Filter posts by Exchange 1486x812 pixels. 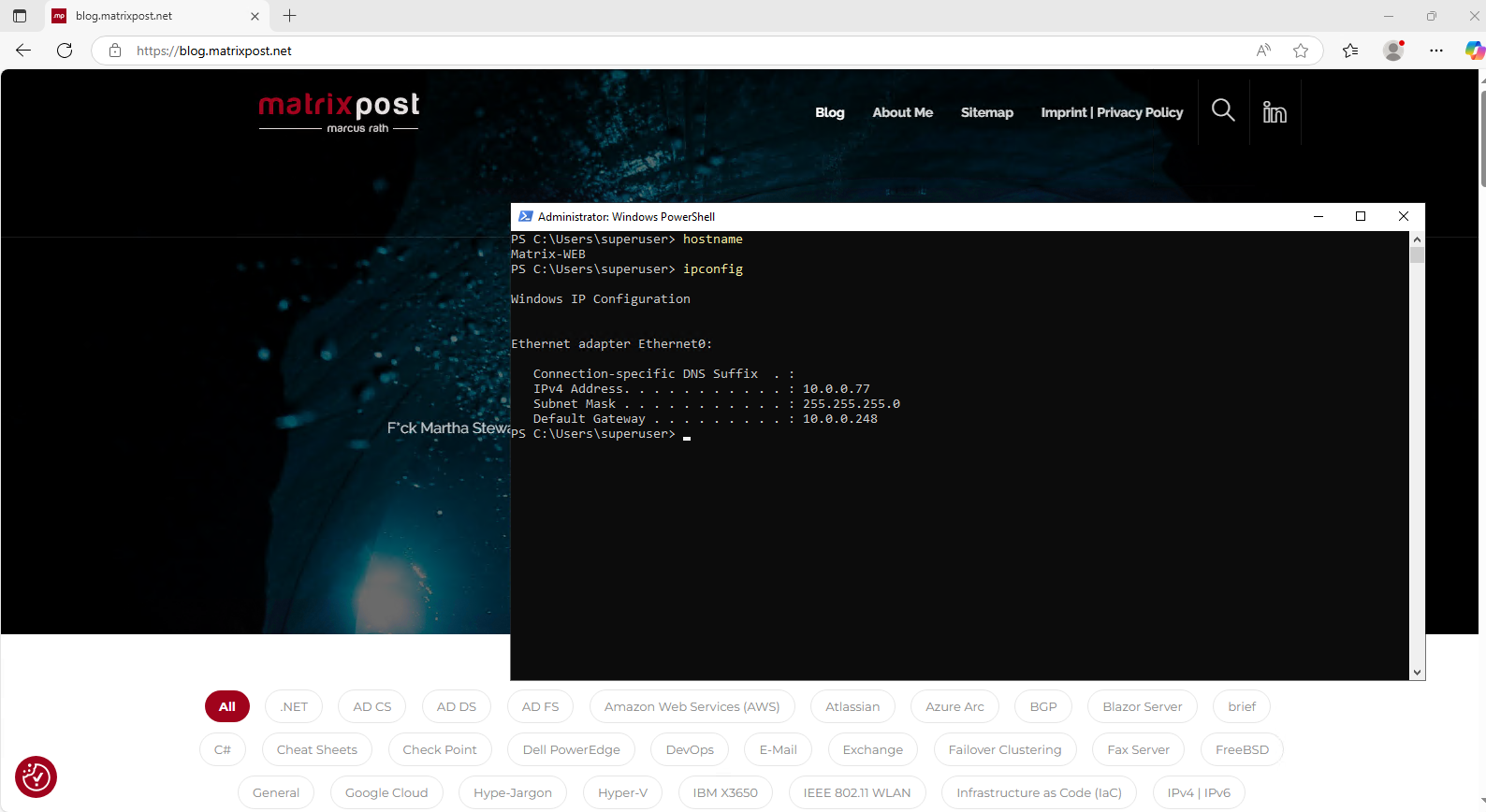click(873, 749)
